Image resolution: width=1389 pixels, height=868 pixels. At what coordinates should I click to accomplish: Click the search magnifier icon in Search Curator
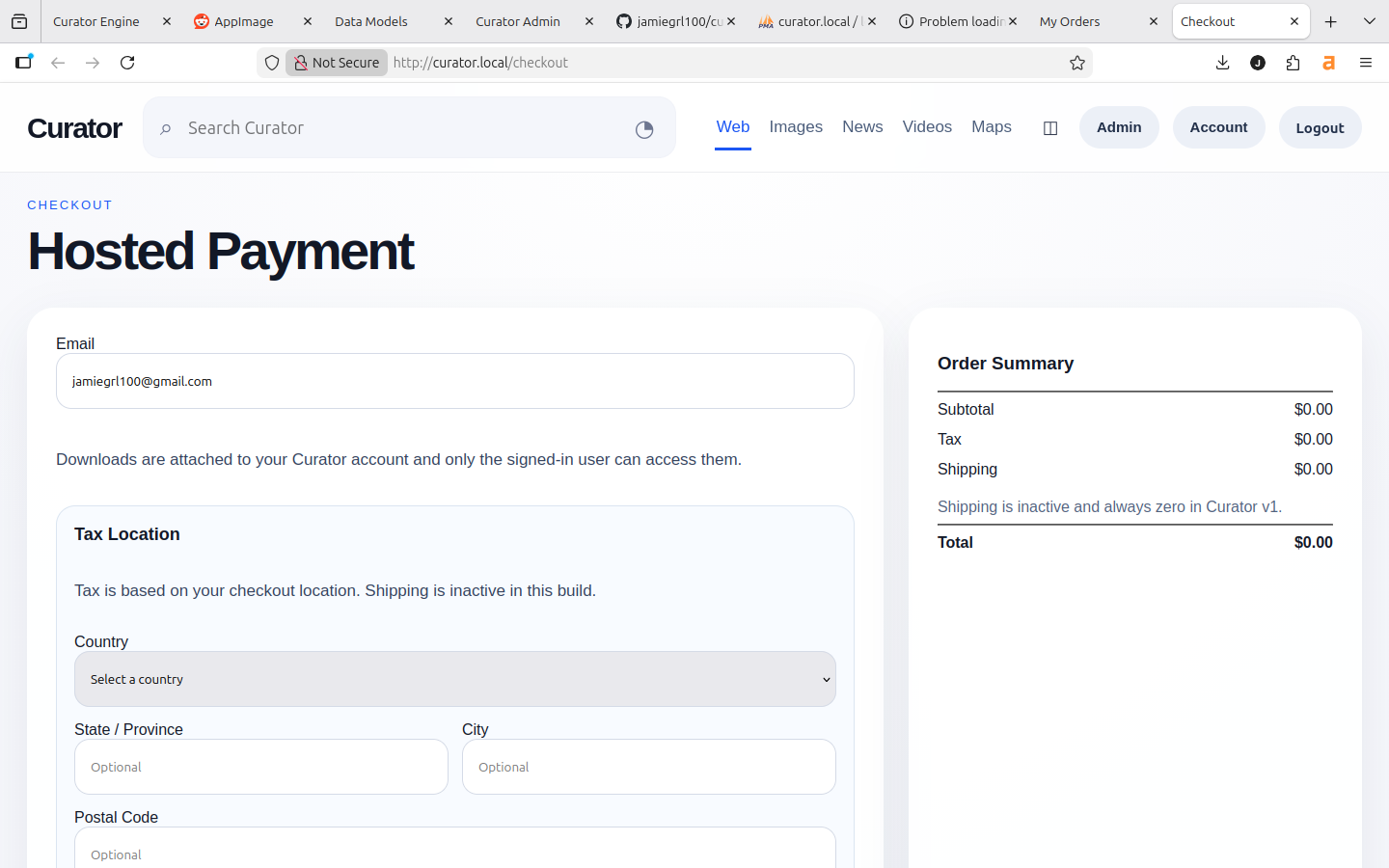point(166,127)
